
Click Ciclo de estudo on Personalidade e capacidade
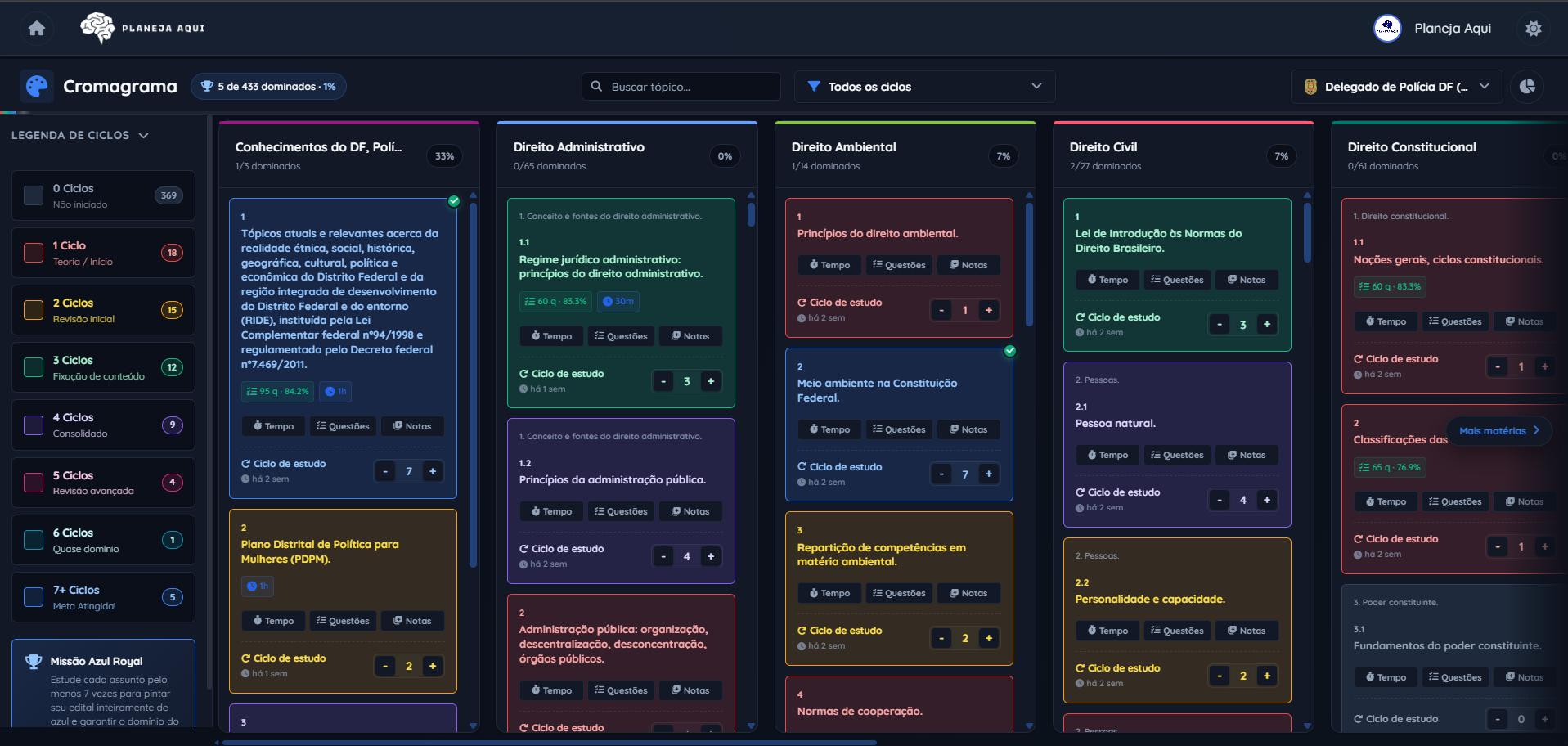pyautogui.click(x=1118, y=668)
